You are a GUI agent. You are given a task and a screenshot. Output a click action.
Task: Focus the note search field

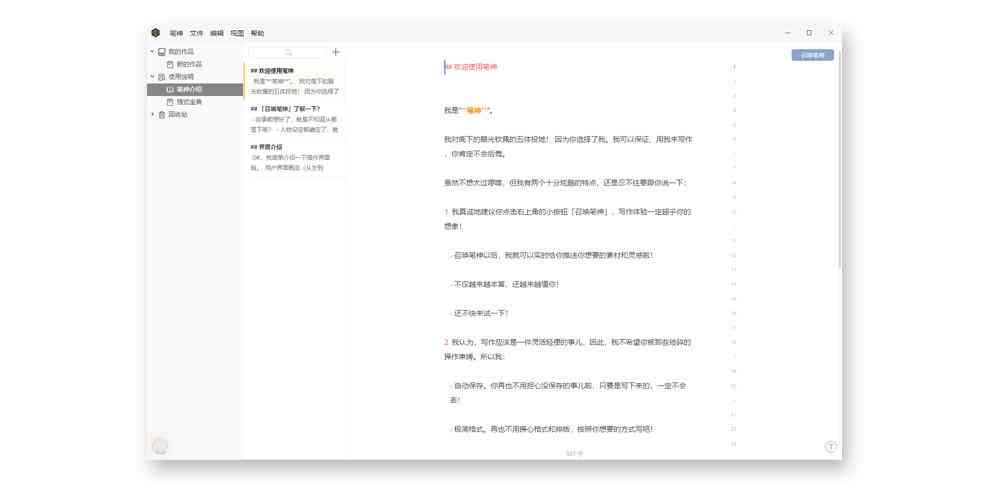tap(288, 52)
